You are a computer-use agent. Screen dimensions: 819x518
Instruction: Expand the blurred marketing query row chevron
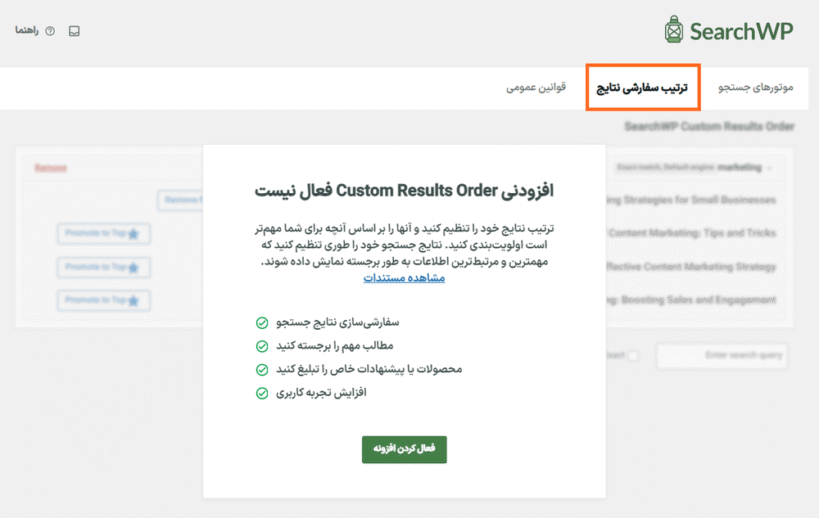[769, 168]
